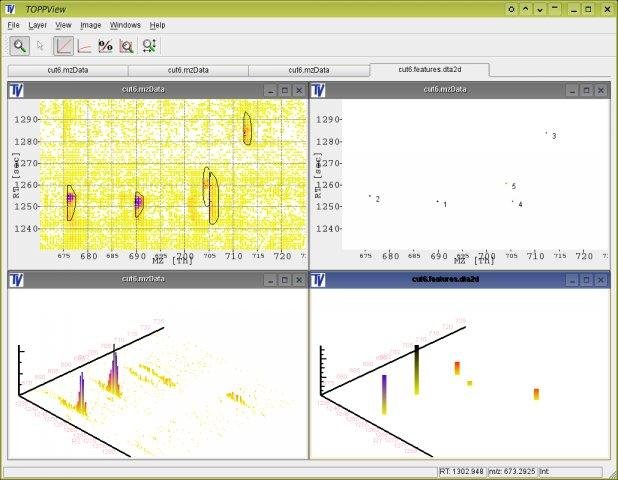The image size is (618, 480).
Task: Click RT: 1302.948 in status bar
Action: point(462,471)
